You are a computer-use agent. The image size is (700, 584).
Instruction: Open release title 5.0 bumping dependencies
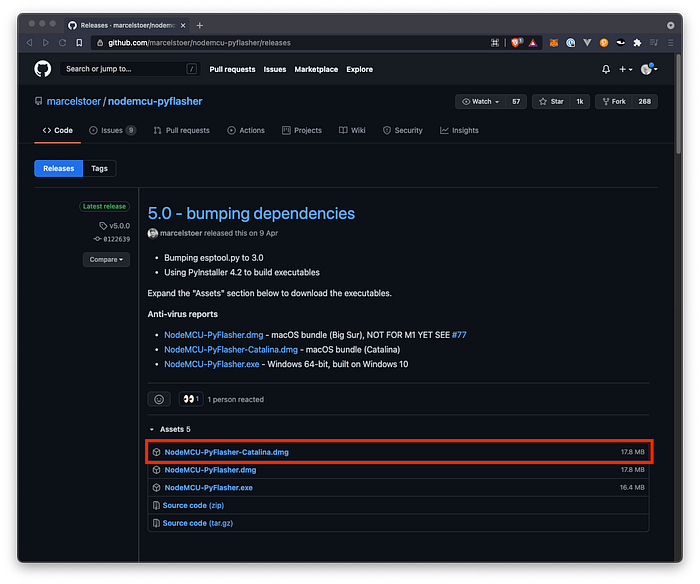(x=251, y=213)
